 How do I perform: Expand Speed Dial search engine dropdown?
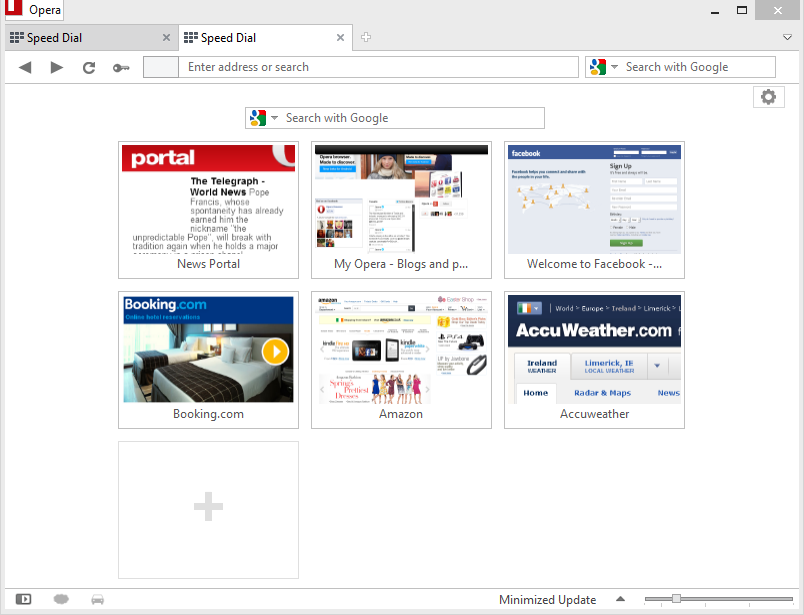click(274, 118)
